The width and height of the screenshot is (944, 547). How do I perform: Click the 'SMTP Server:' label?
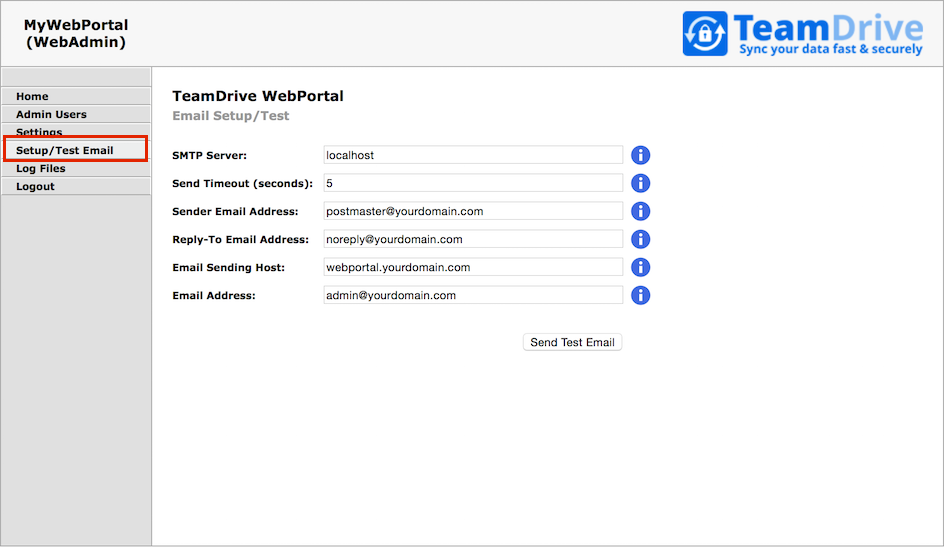210,155
